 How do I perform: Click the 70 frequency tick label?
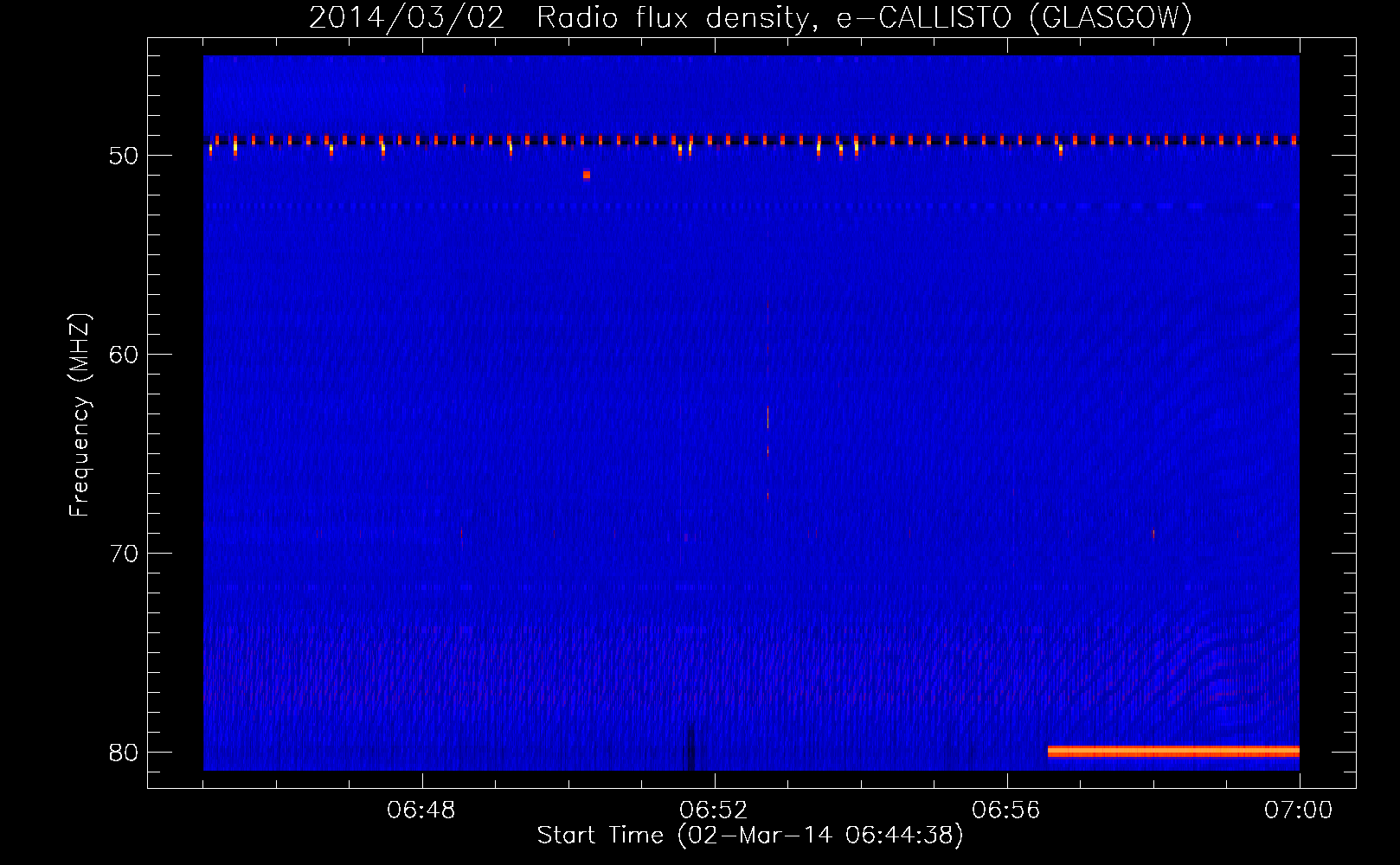coord(125,554)
